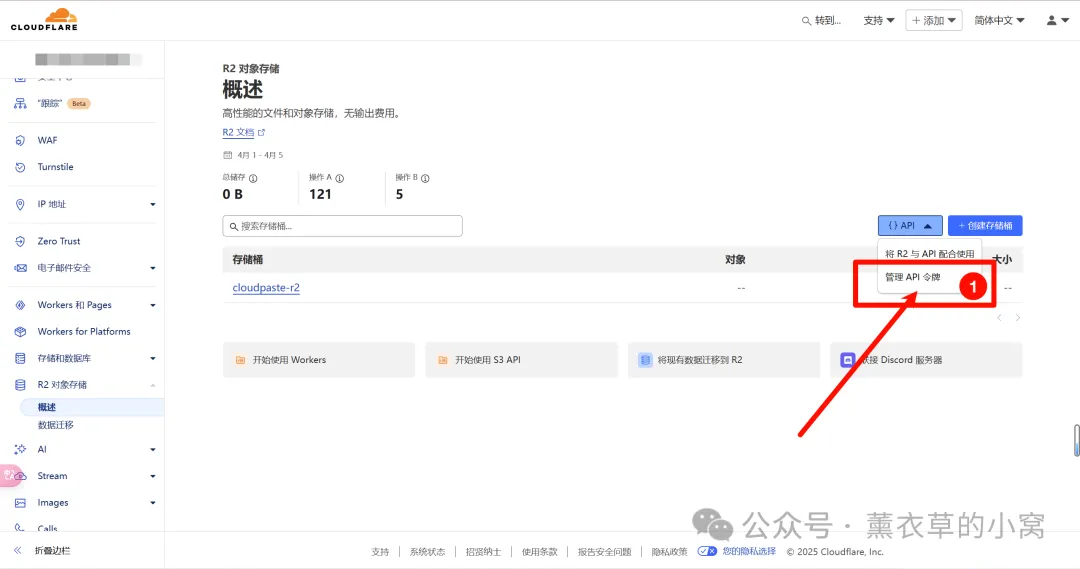Click the 电子邮件安全 envelope icon

tap(20, 268)
